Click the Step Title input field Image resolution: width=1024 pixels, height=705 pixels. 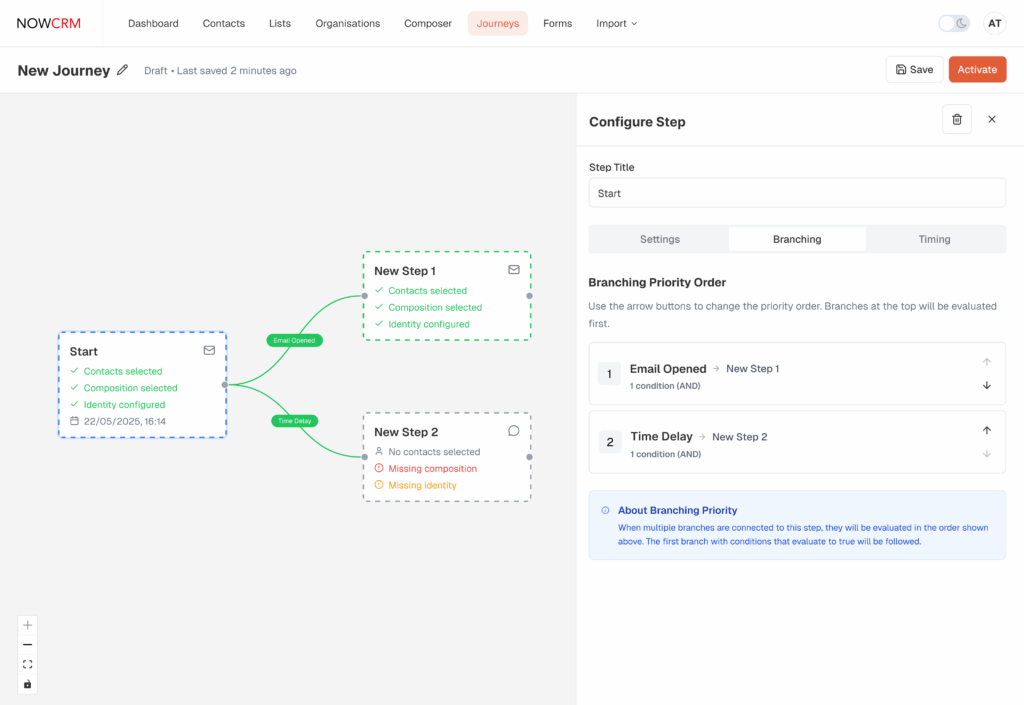point(797,193)
